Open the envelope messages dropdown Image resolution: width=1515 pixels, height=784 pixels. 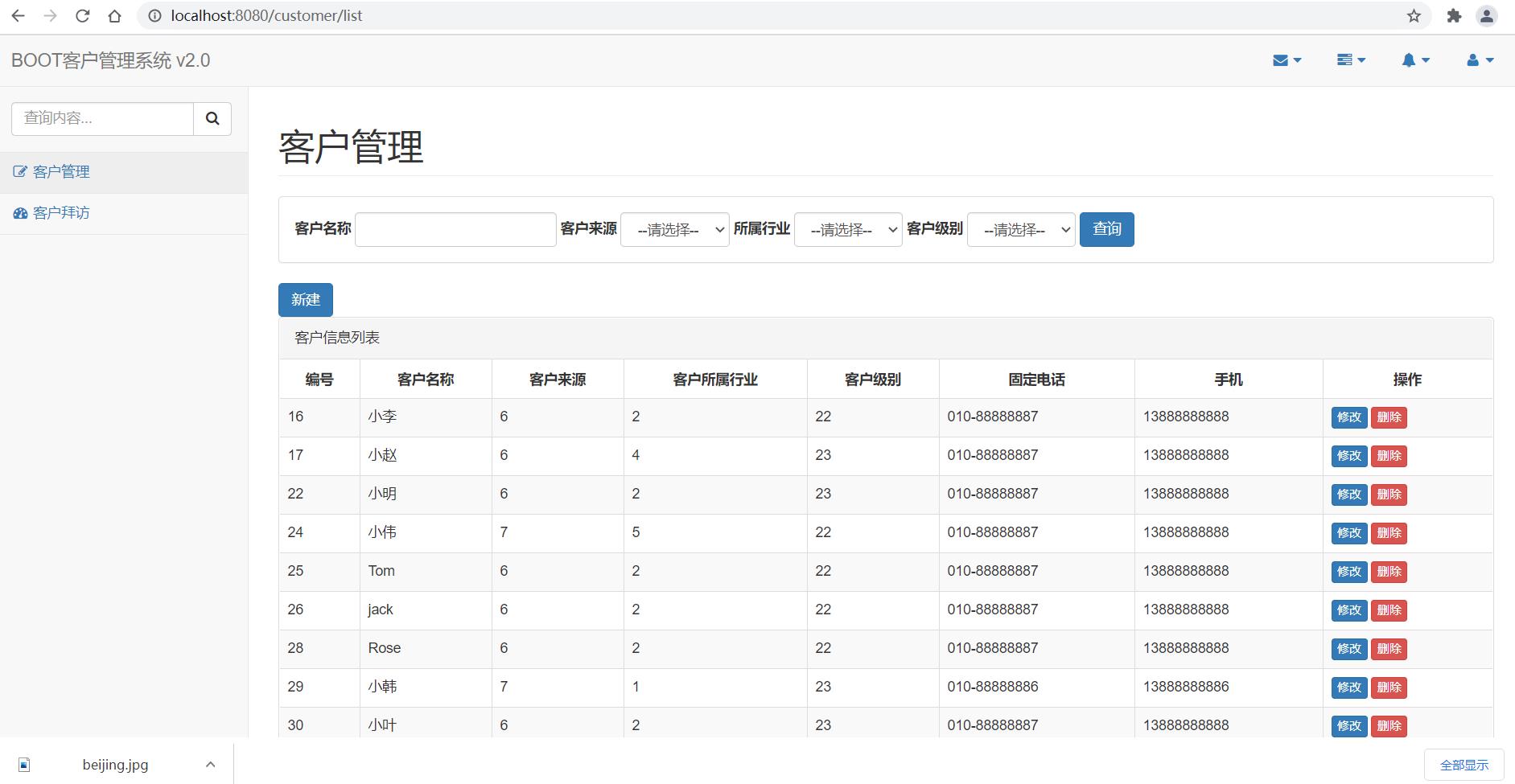(x=1287, y=60)
